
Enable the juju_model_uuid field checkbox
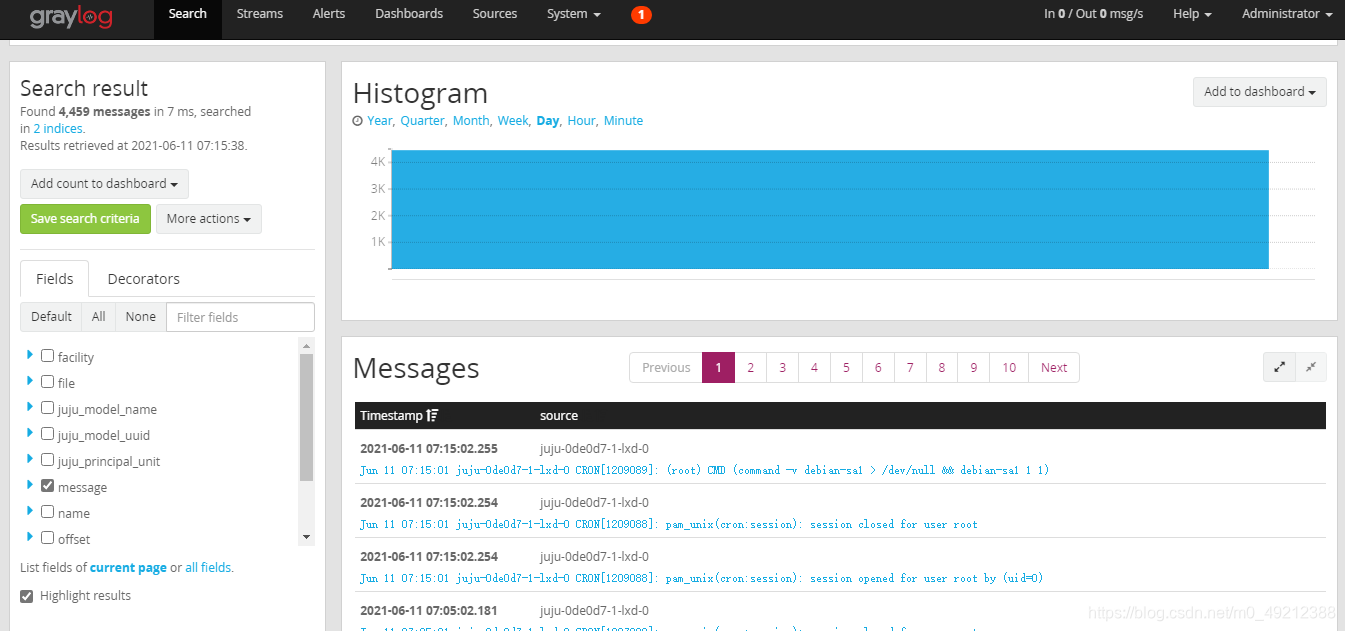point(47,433)
